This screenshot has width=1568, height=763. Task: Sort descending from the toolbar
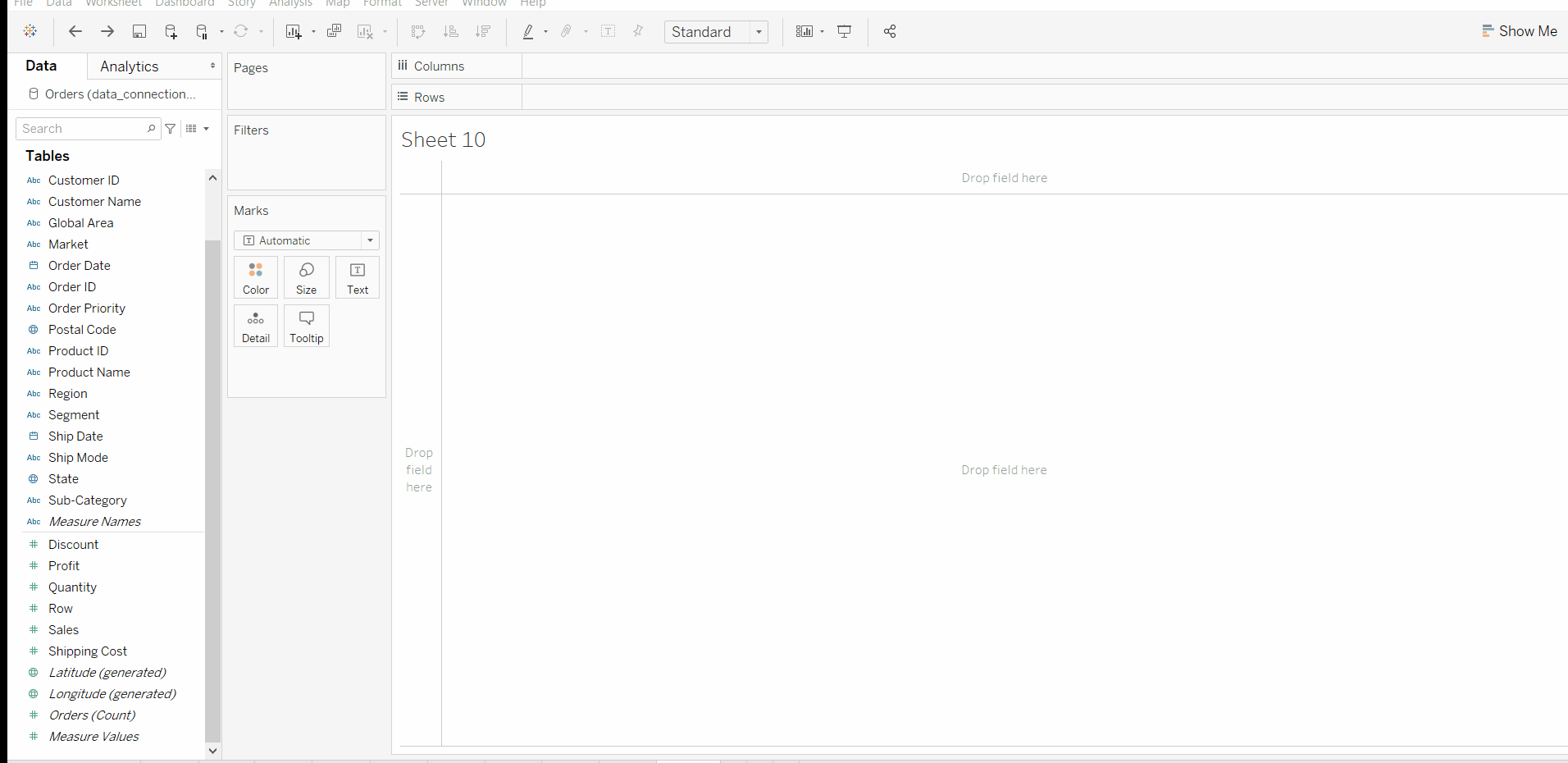pyautogui.click(x=483, y=31)
